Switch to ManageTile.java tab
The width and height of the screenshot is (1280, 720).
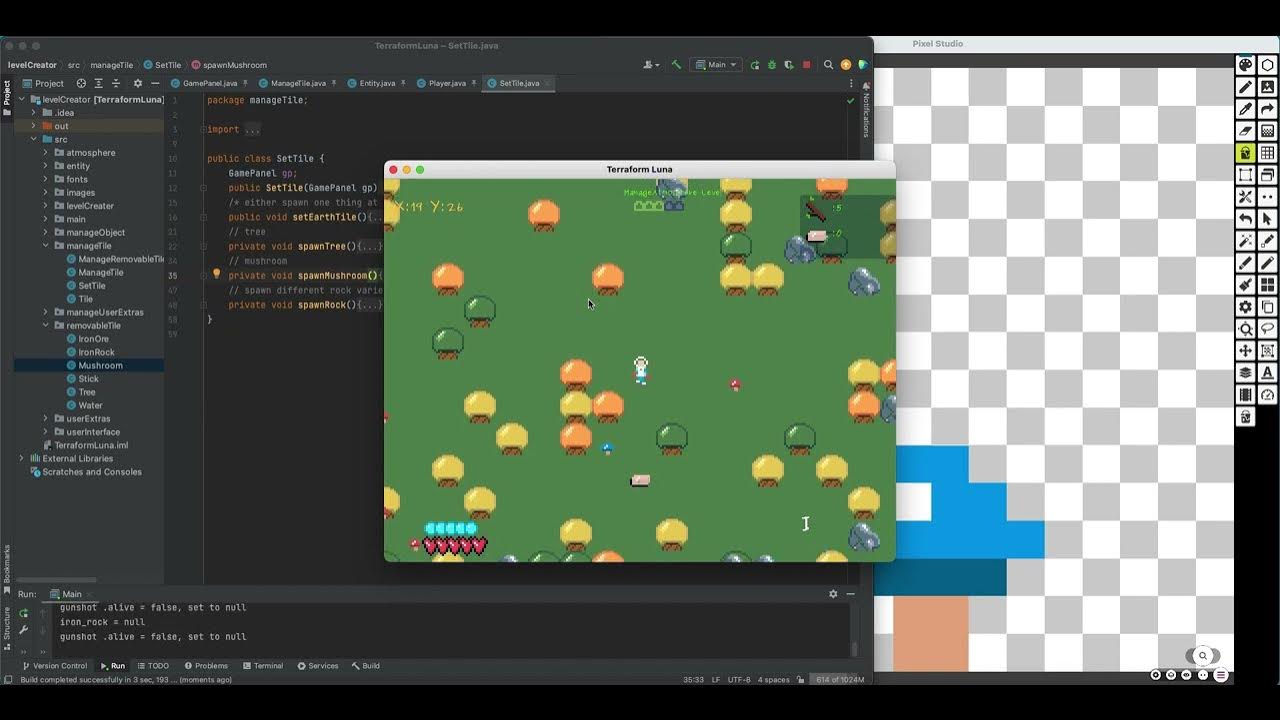pyautogui.click(x=298, y=83)
